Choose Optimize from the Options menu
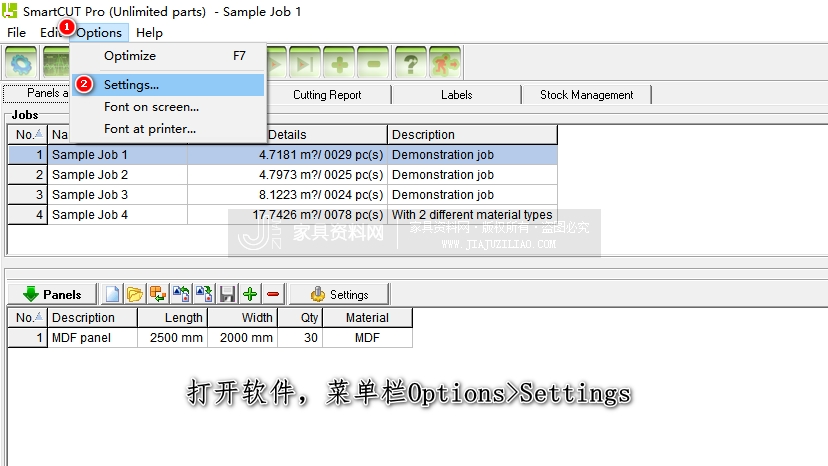Screen dimensions: 828x466 pyautogui.click(x=168, y=56)
